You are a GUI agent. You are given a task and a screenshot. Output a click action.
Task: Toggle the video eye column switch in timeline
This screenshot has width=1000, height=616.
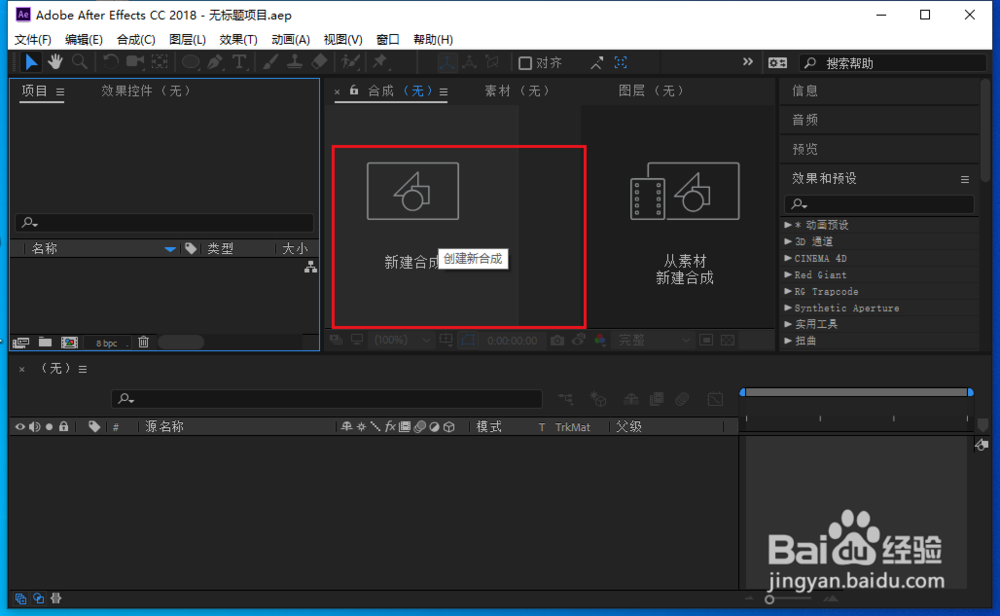[20, 427]
